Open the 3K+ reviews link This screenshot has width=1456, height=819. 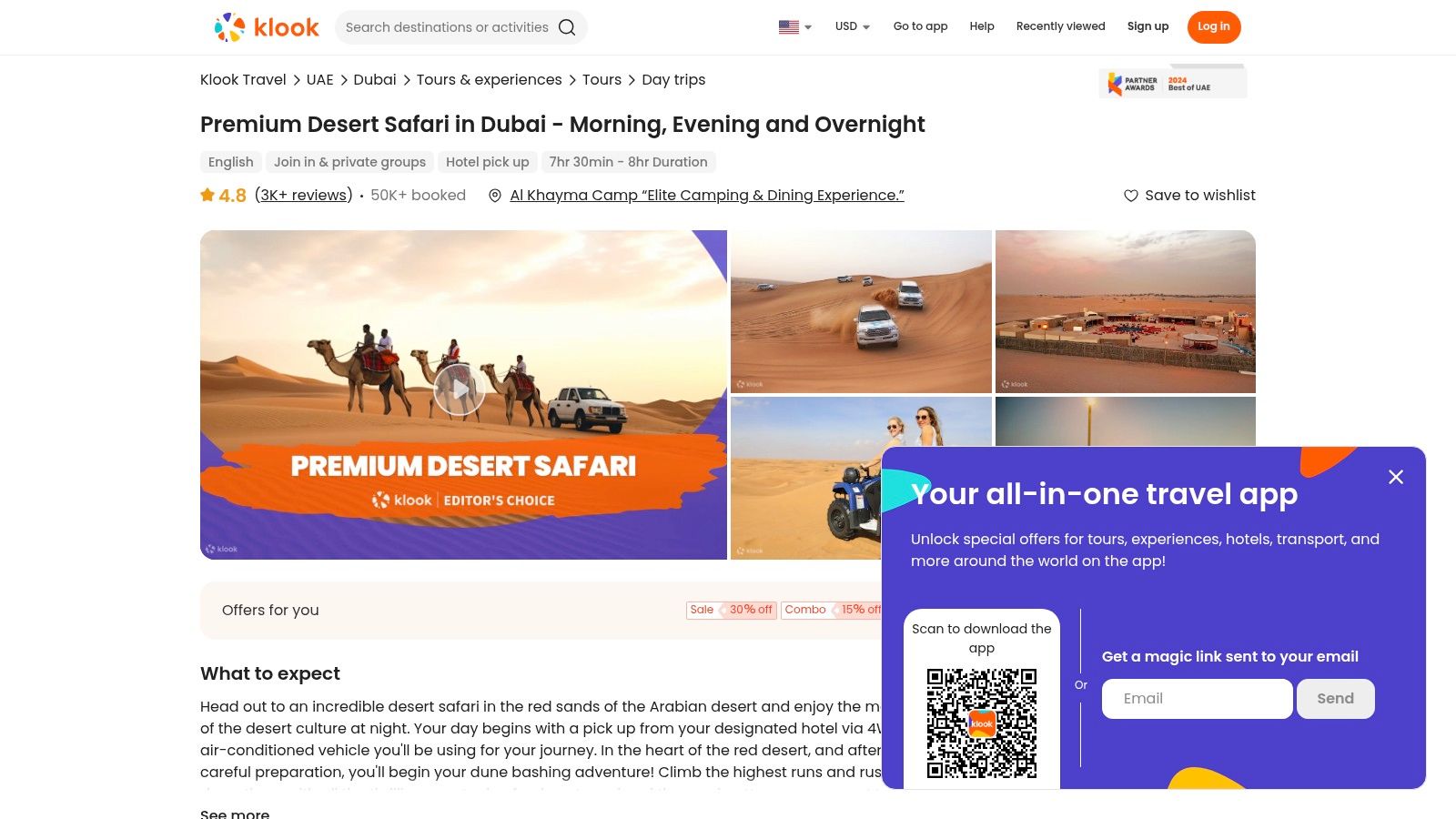[x=304, y=195]
